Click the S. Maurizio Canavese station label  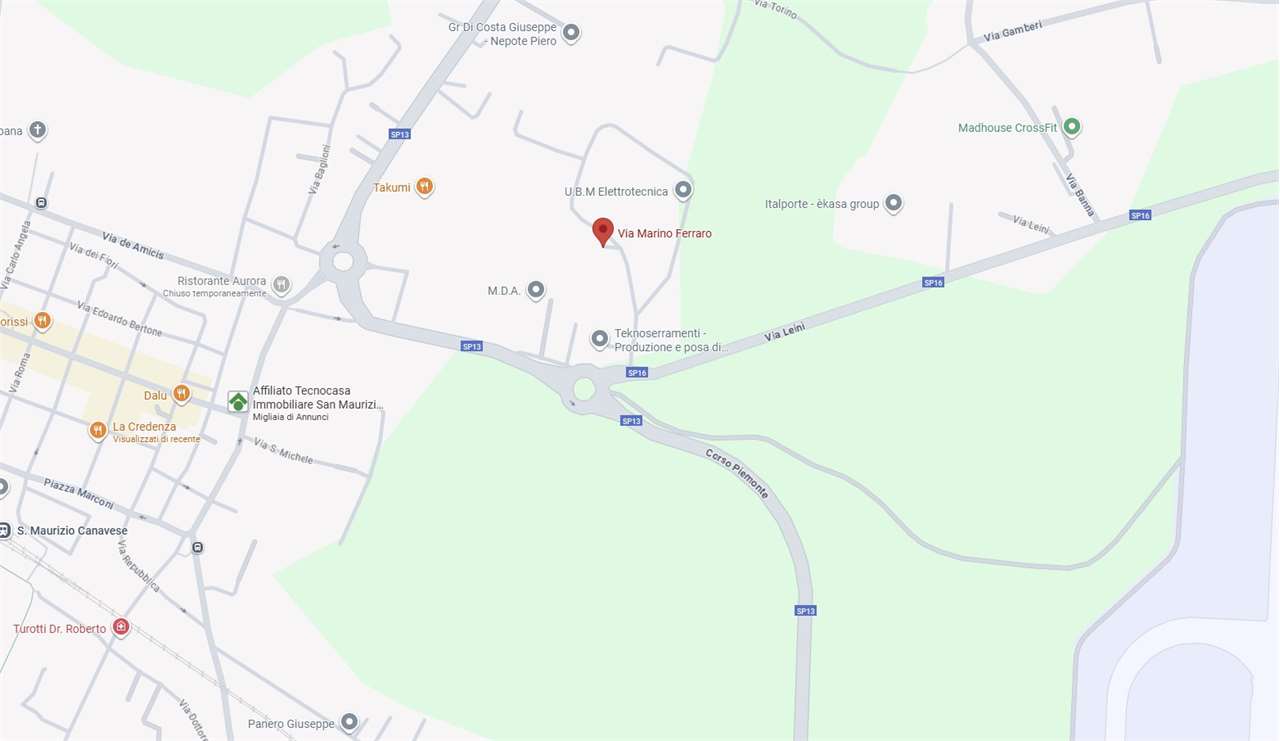(72, 530)
